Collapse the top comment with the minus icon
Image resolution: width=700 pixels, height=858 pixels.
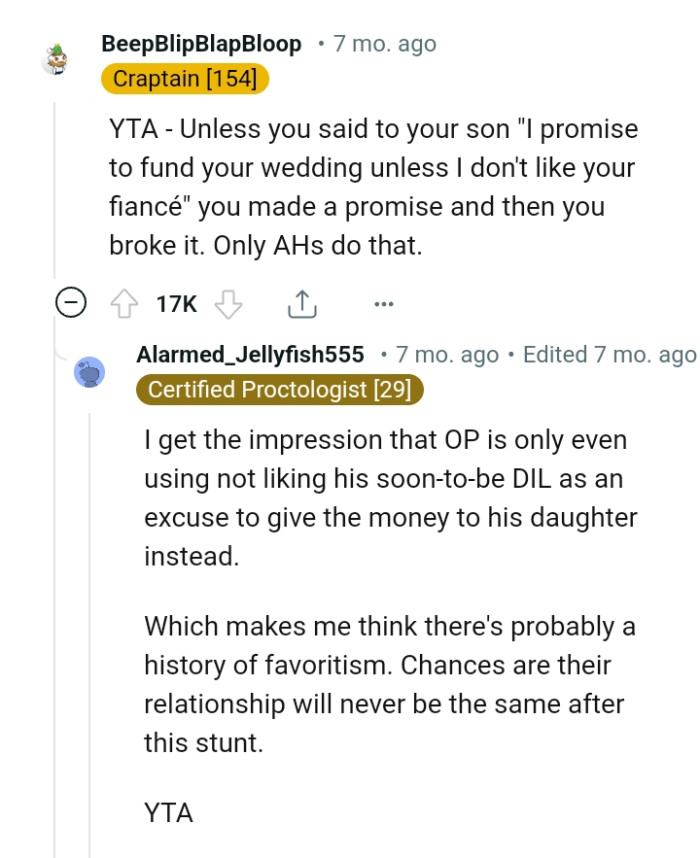tap(69, 302)
